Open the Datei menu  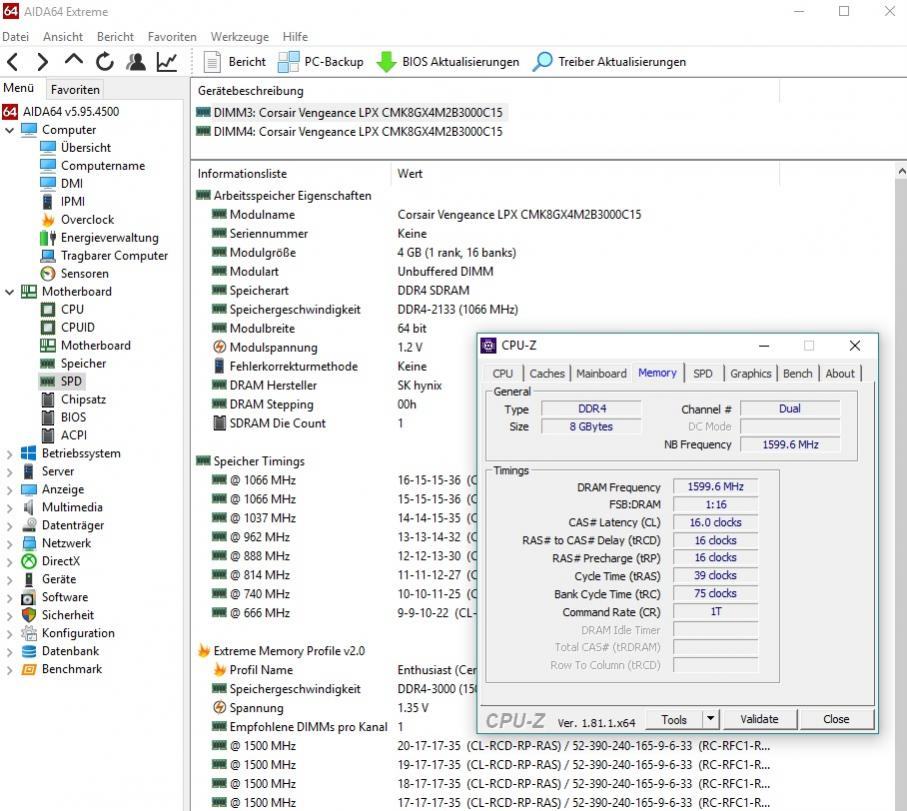coord(16,36)
